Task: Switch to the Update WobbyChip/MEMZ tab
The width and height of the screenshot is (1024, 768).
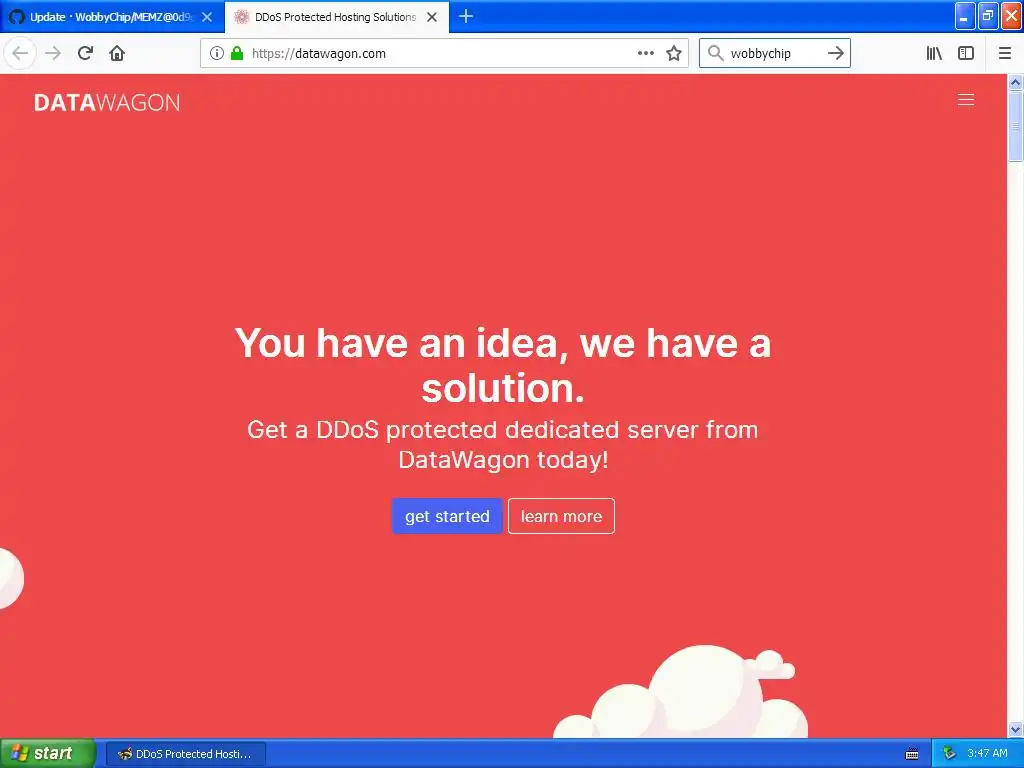Action: pos(112,17)
